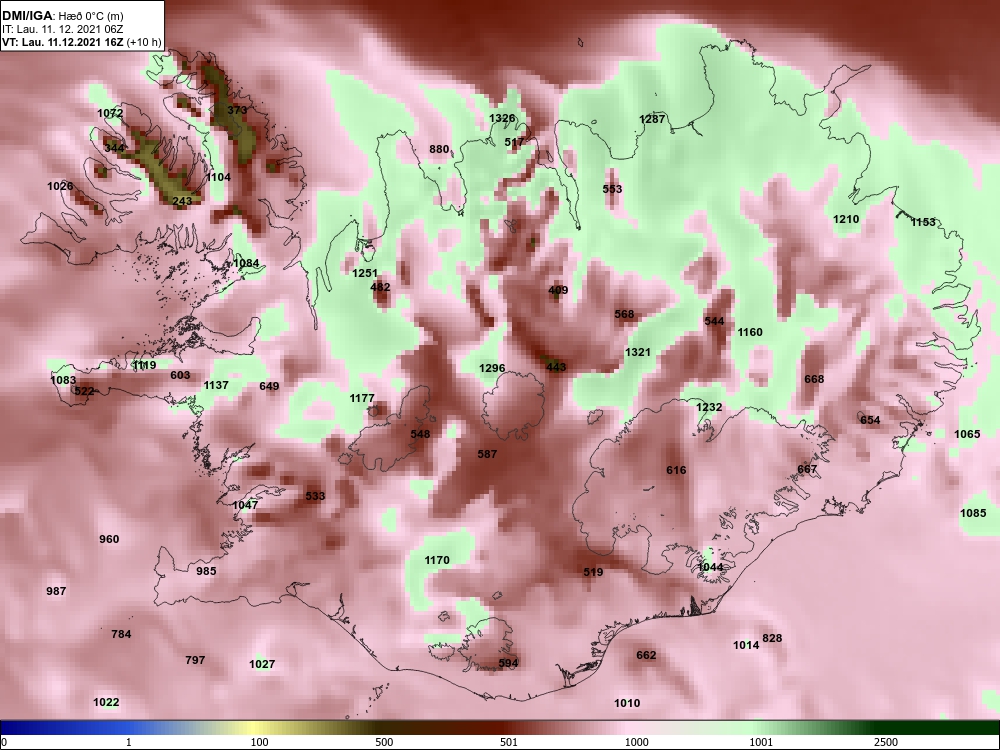Click the map value 1072 in the Westfjords
The height and width of the screenshot is (750, 1000).
pos(110,113)
